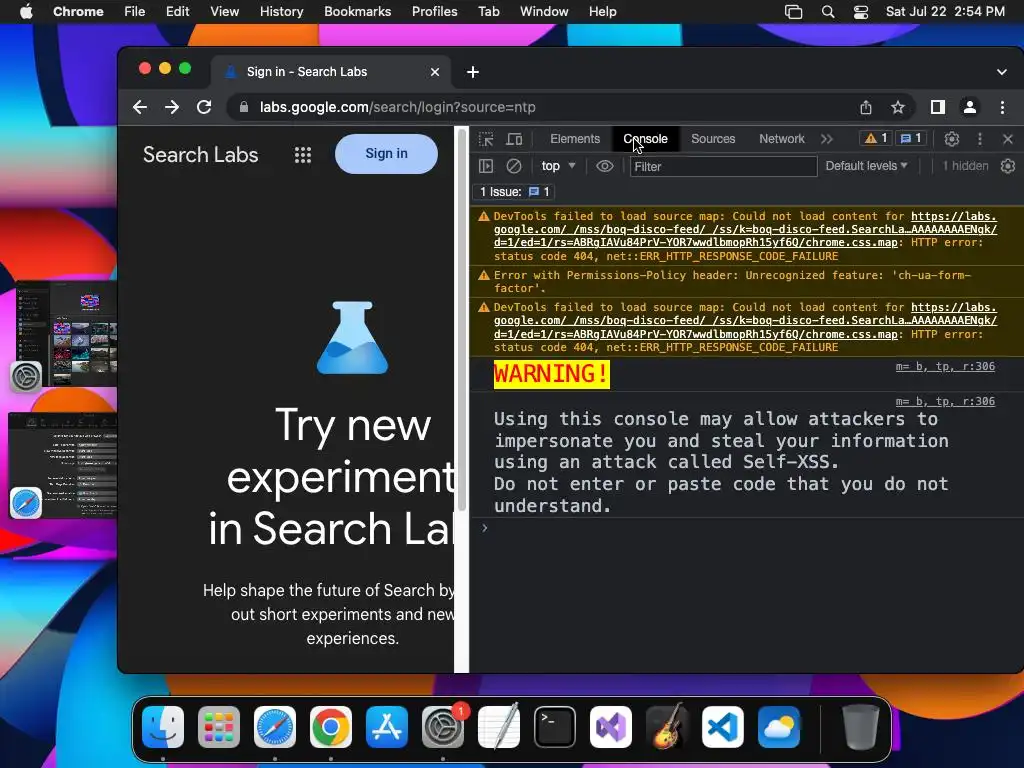Viewport: 1024px width, 768px height.
Task: Close the DevTools panel
Action: click(1008, 138)
